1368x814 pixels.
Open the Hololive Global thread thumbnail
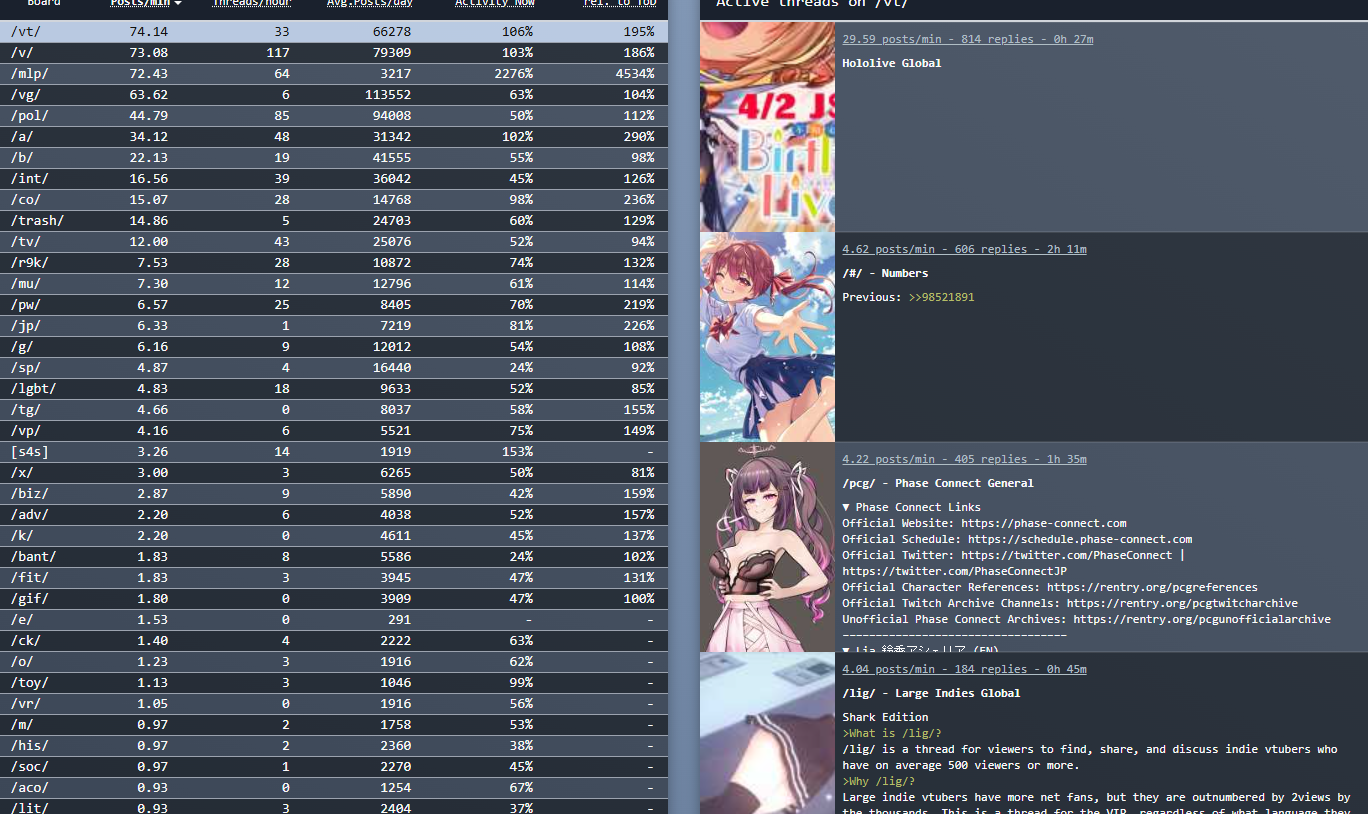(767, 127)
